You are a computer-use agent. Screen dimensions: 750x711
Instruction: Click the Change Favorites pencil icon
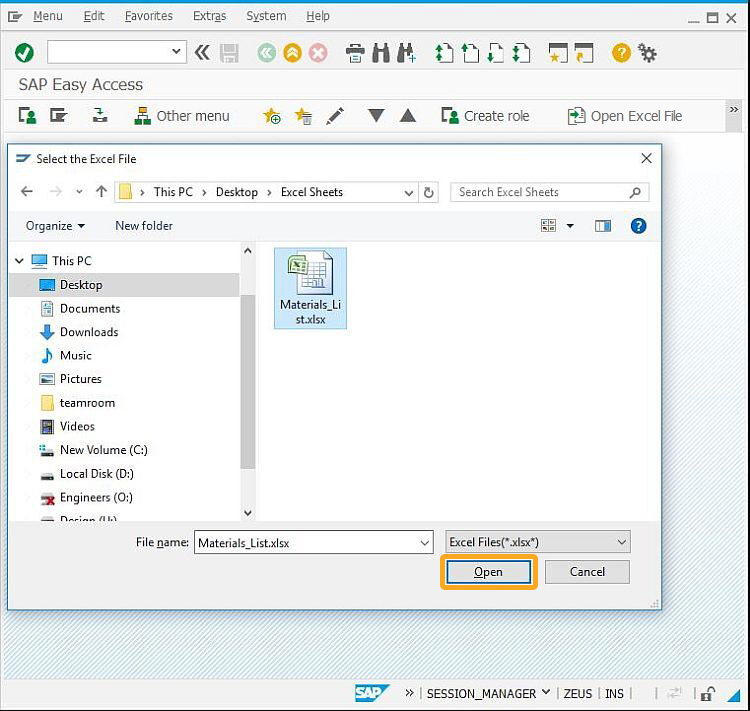[335, 116]
